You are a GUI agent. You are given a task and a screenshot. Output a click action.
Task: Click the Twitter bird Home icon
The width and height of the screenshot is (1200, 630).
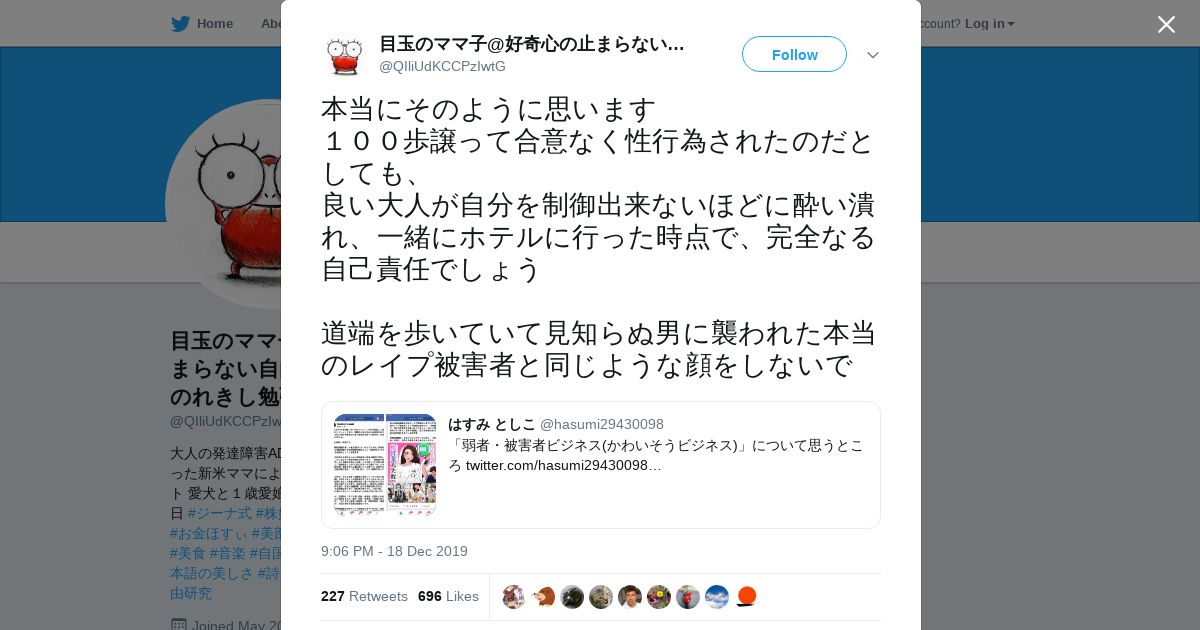pos(180,24)
